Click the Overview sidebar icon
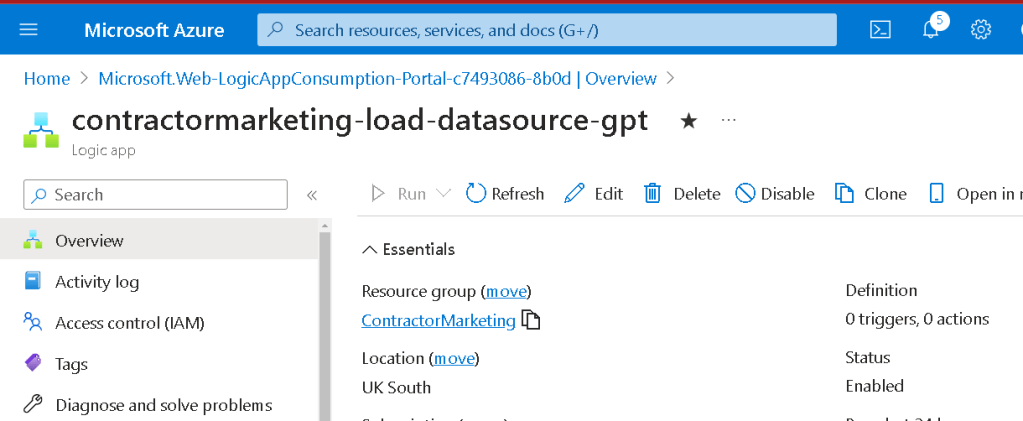This screenshot has height=421, width=1023. click(x=33, y=240)
